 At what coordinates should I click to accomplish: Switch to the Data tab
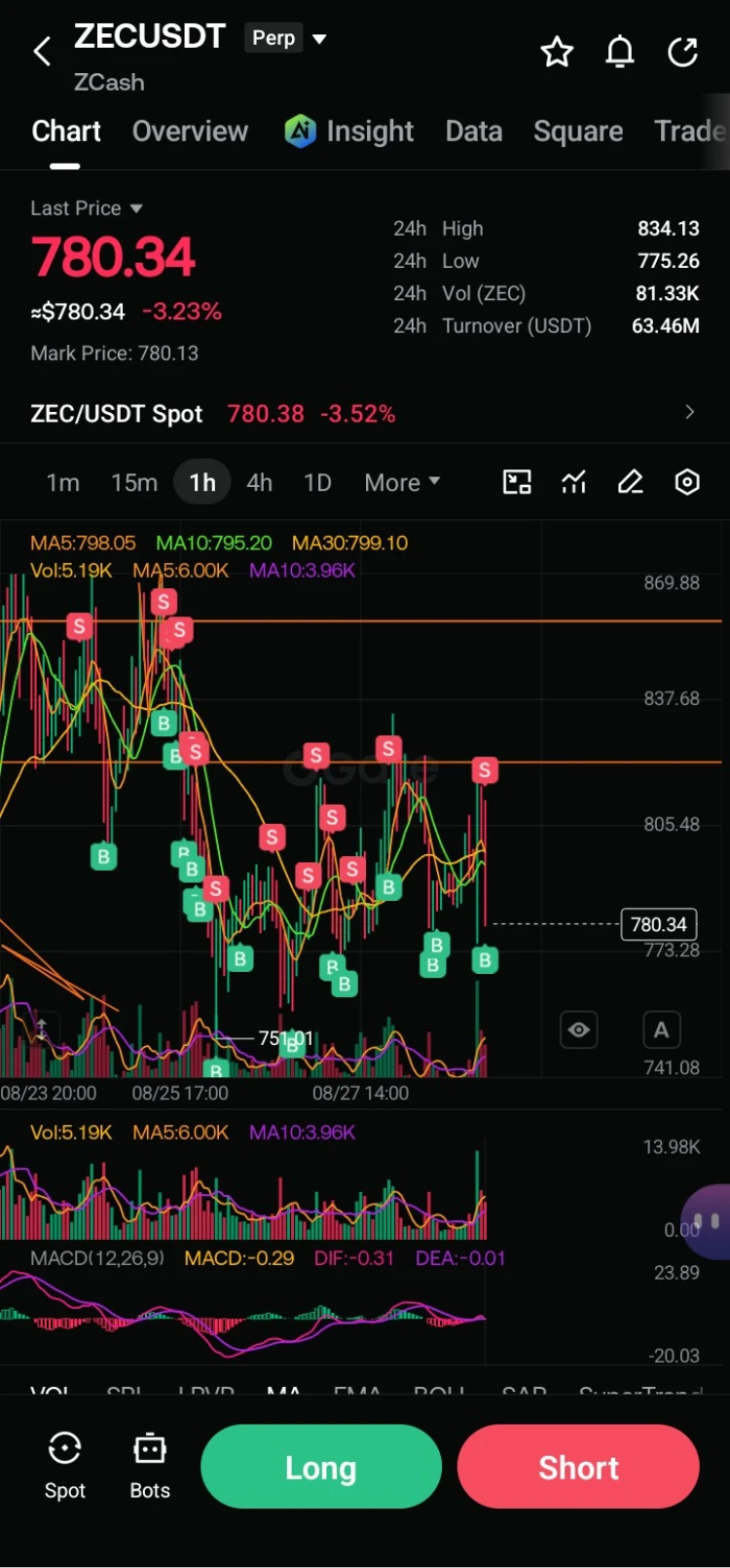tap(474, 131)
